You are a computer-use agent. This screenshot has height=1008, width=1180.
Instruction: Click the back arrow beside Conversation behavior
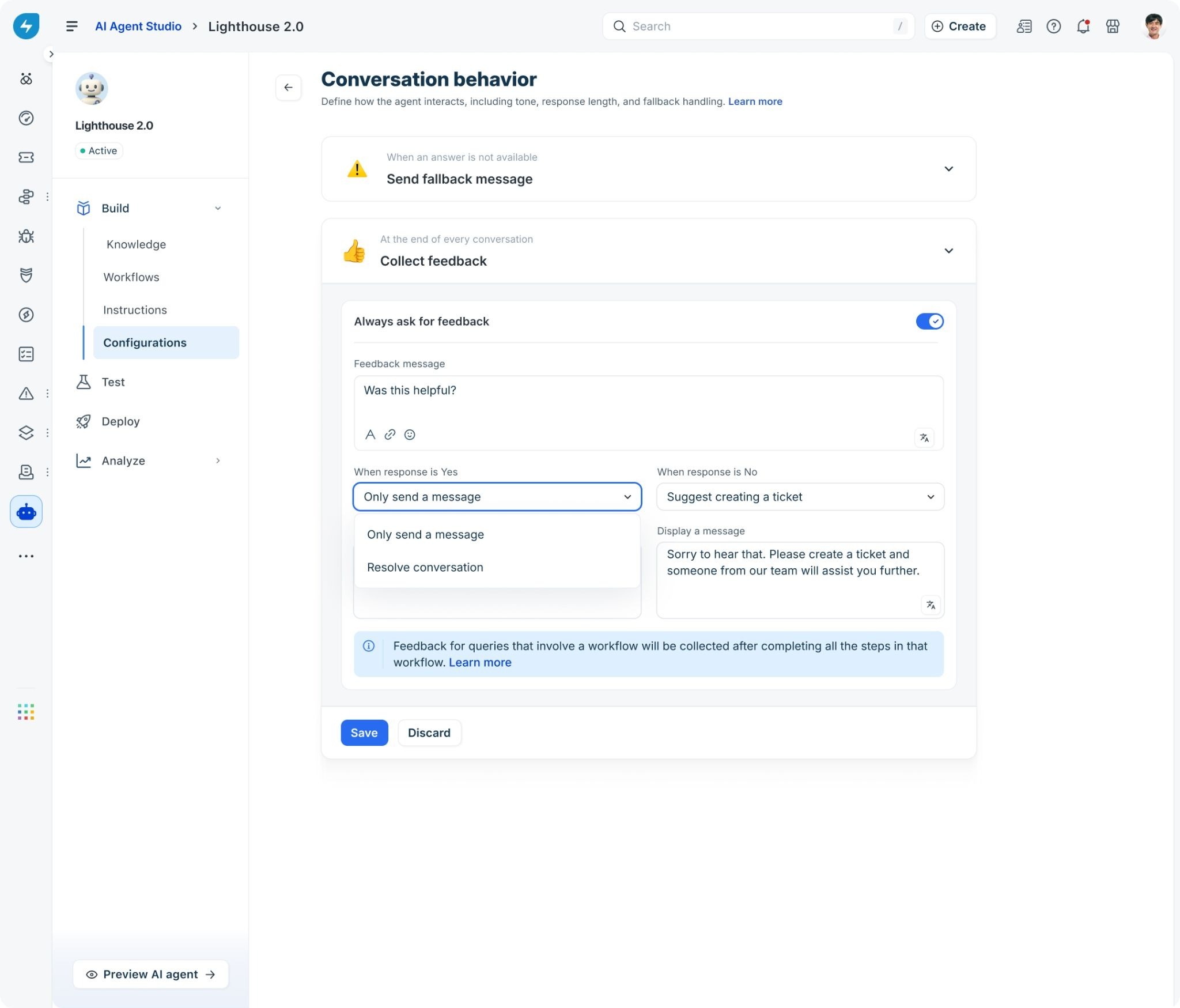288,88
